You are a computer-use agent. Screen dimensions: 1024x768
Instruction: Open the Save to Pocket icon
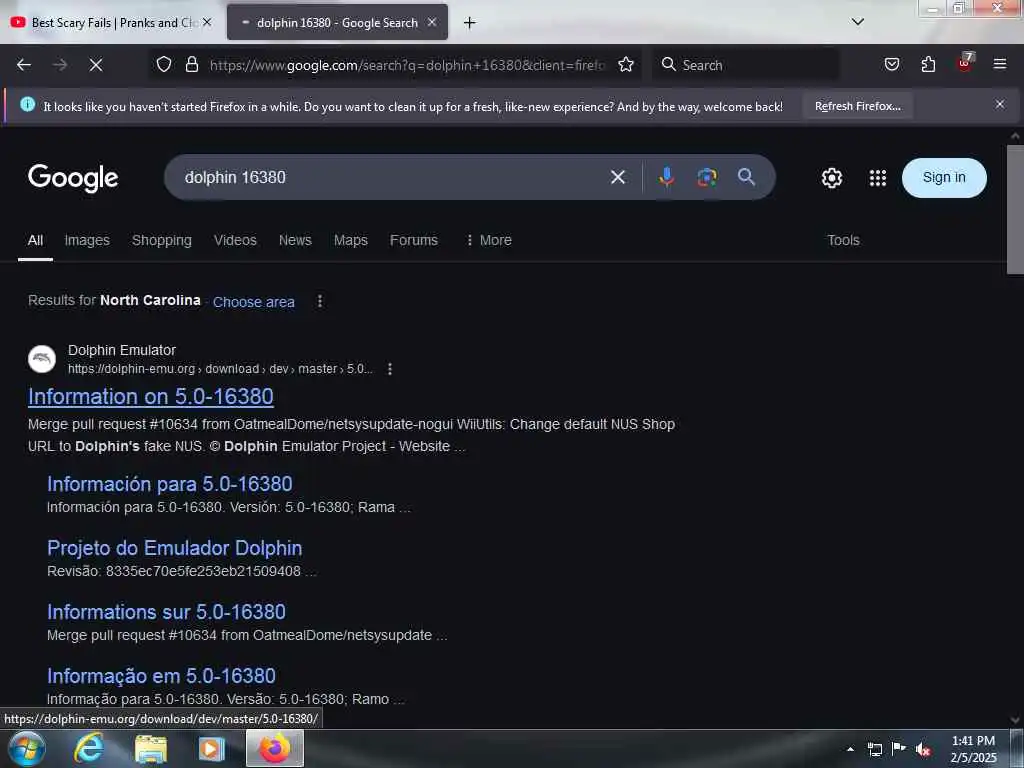click(891, 65)
